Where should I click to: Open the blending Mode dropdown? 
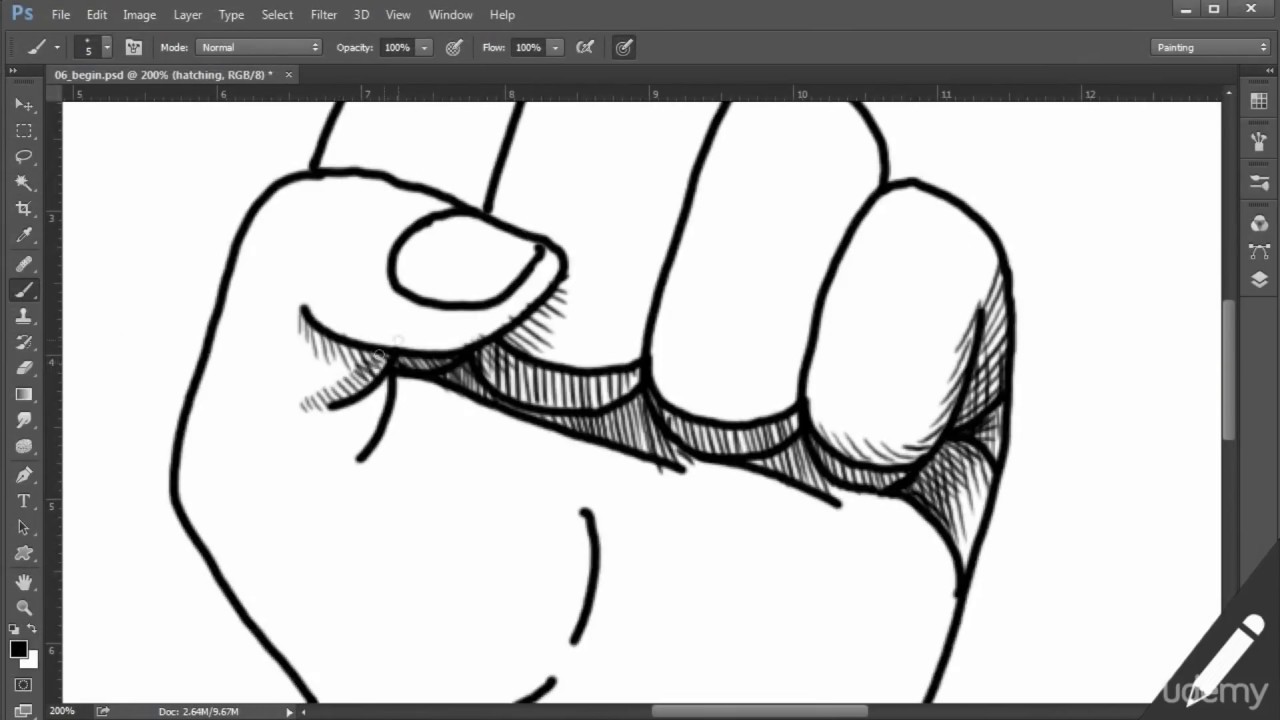(259, 47)
